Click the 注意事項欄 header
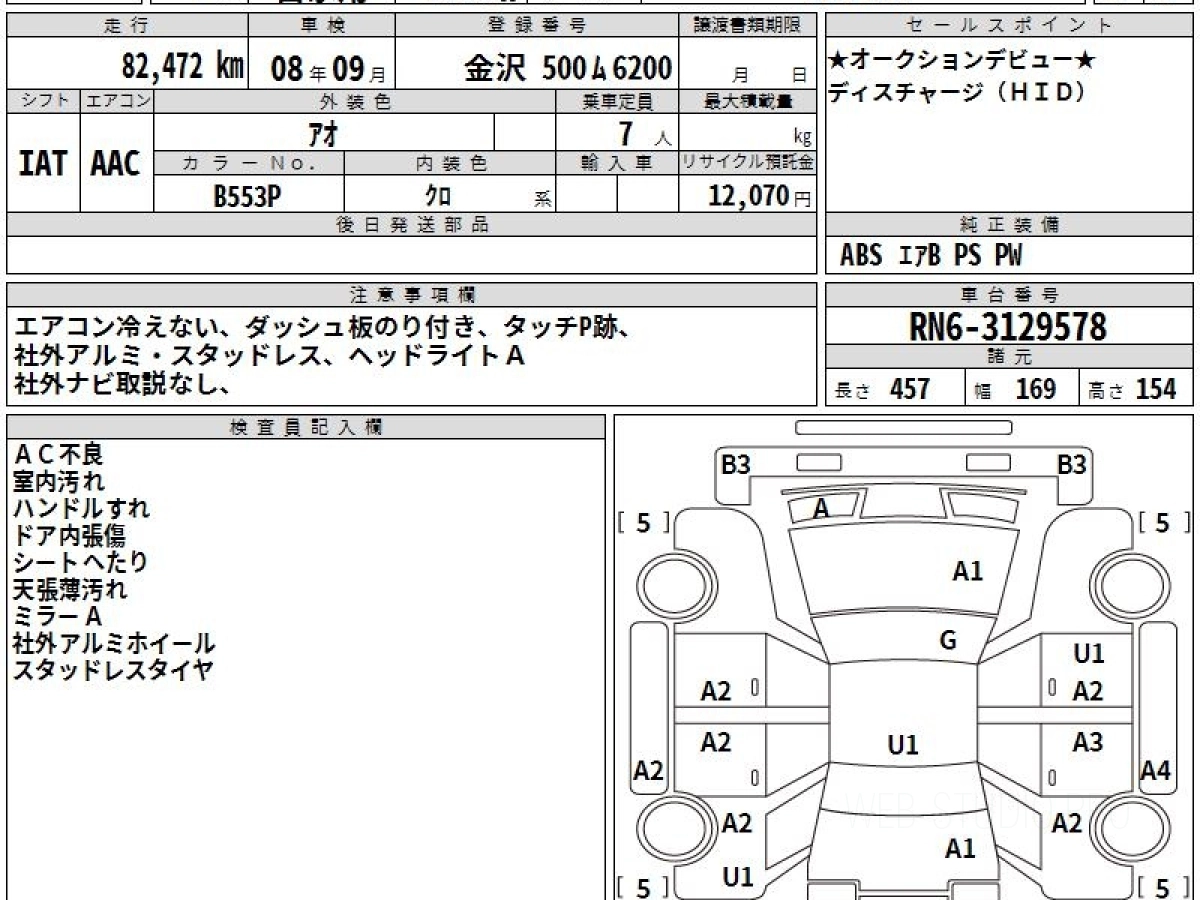Image resolution: width=1200 pixels, height=900 pixels. [x=411, y=295]
